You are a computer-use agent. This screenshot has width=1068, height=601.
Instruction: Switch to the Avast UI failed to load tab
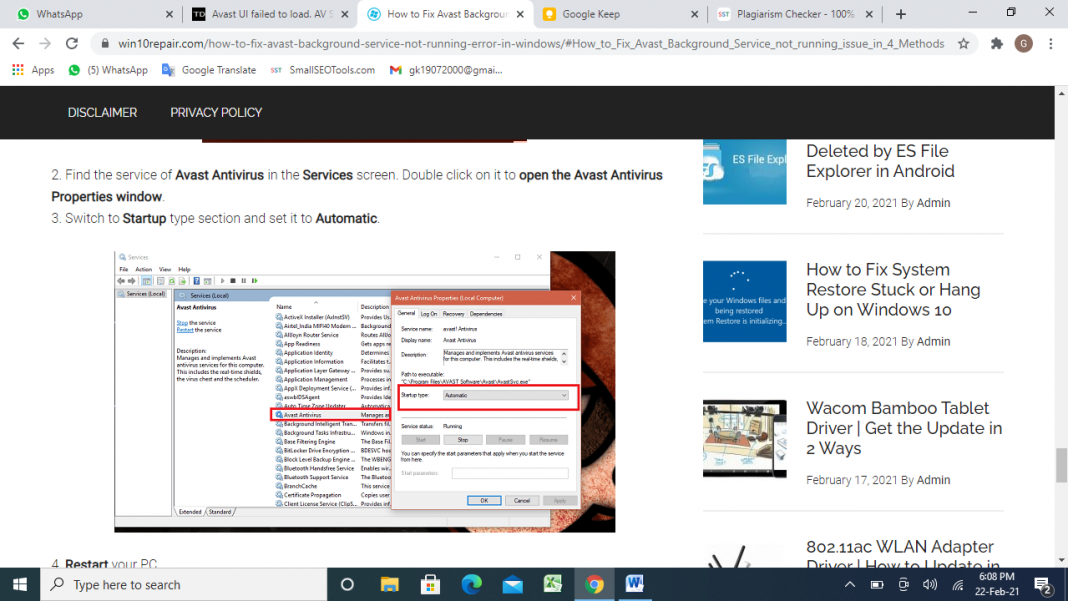pyautogui.click(x=270, y=14)
